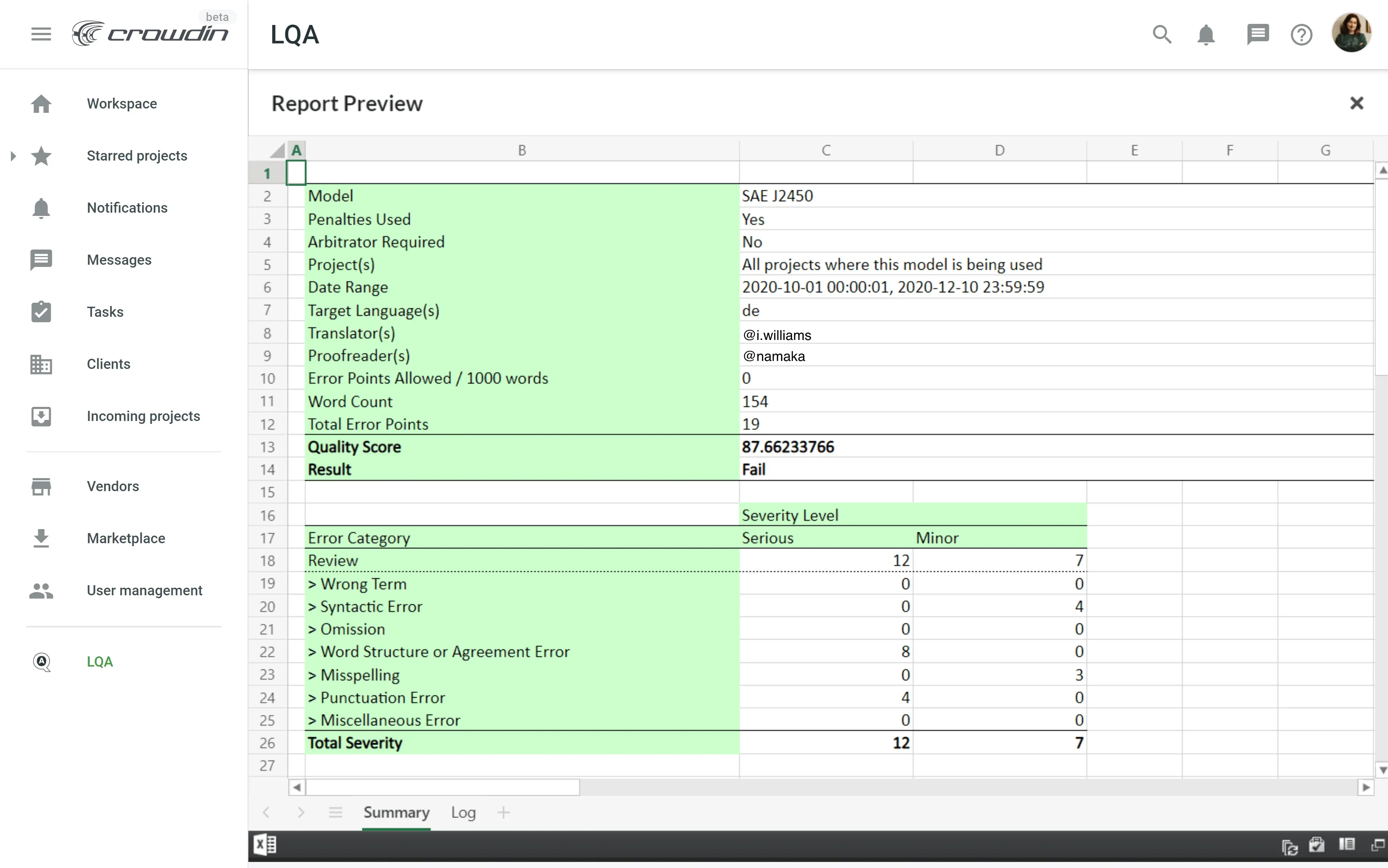Open the sheet list menu next to tabs

tap(335, 812)
